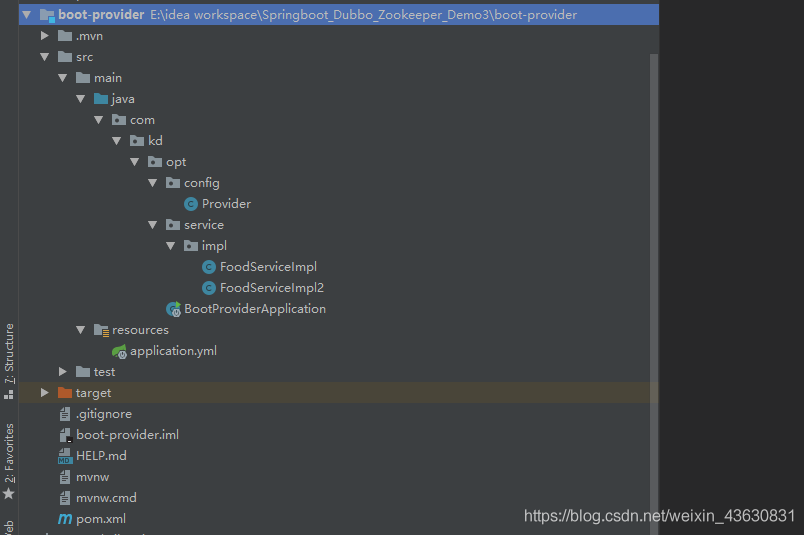Image resolution: width=804 pixels, height=535 pixels.
Task: Select HELP.md file name
Action: click(101, 456)
